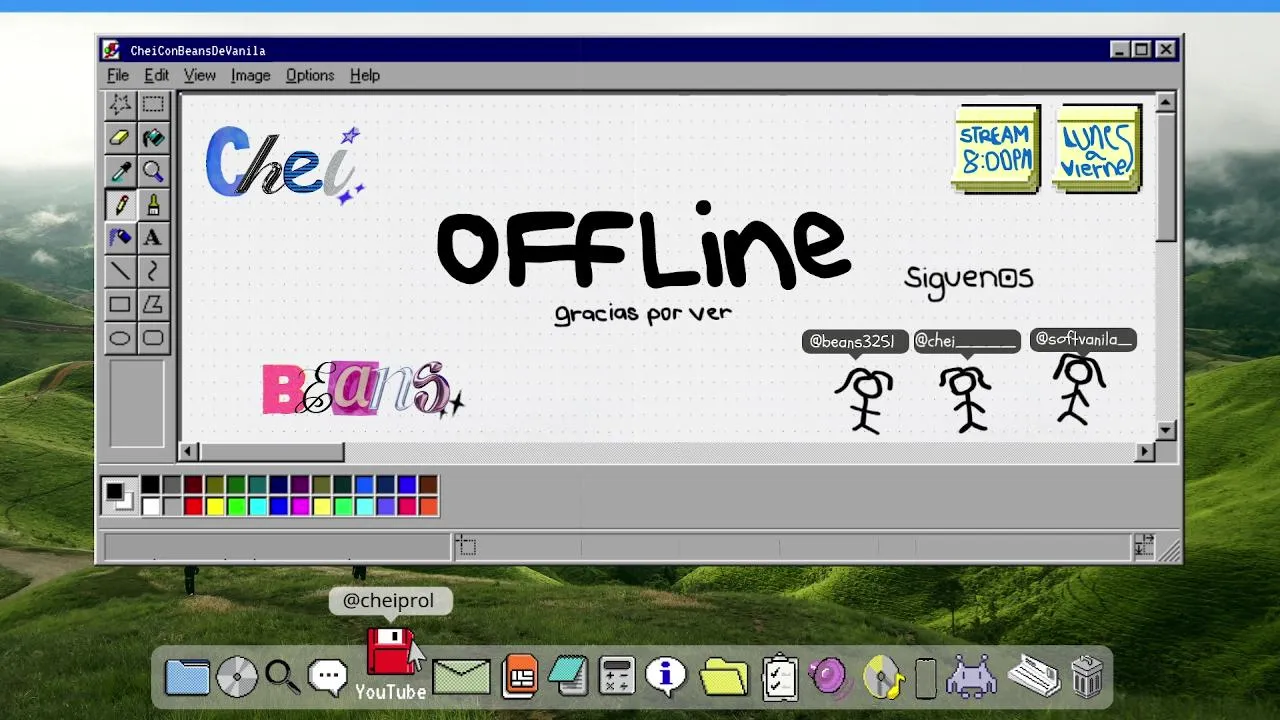The width and height of the screenshot is (1280, 720).
Task: Select the Rectangle shape tool
Action: point(120,304)
